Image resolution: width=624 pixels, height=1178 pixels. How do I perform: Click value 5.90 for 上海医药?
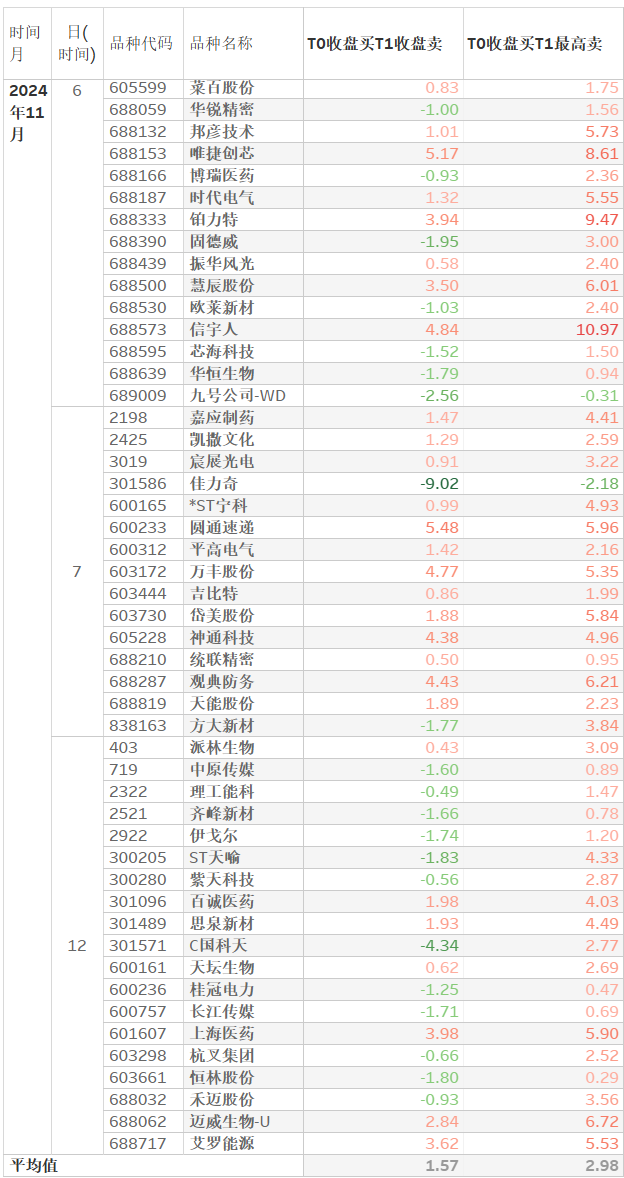pos(604,1034)
